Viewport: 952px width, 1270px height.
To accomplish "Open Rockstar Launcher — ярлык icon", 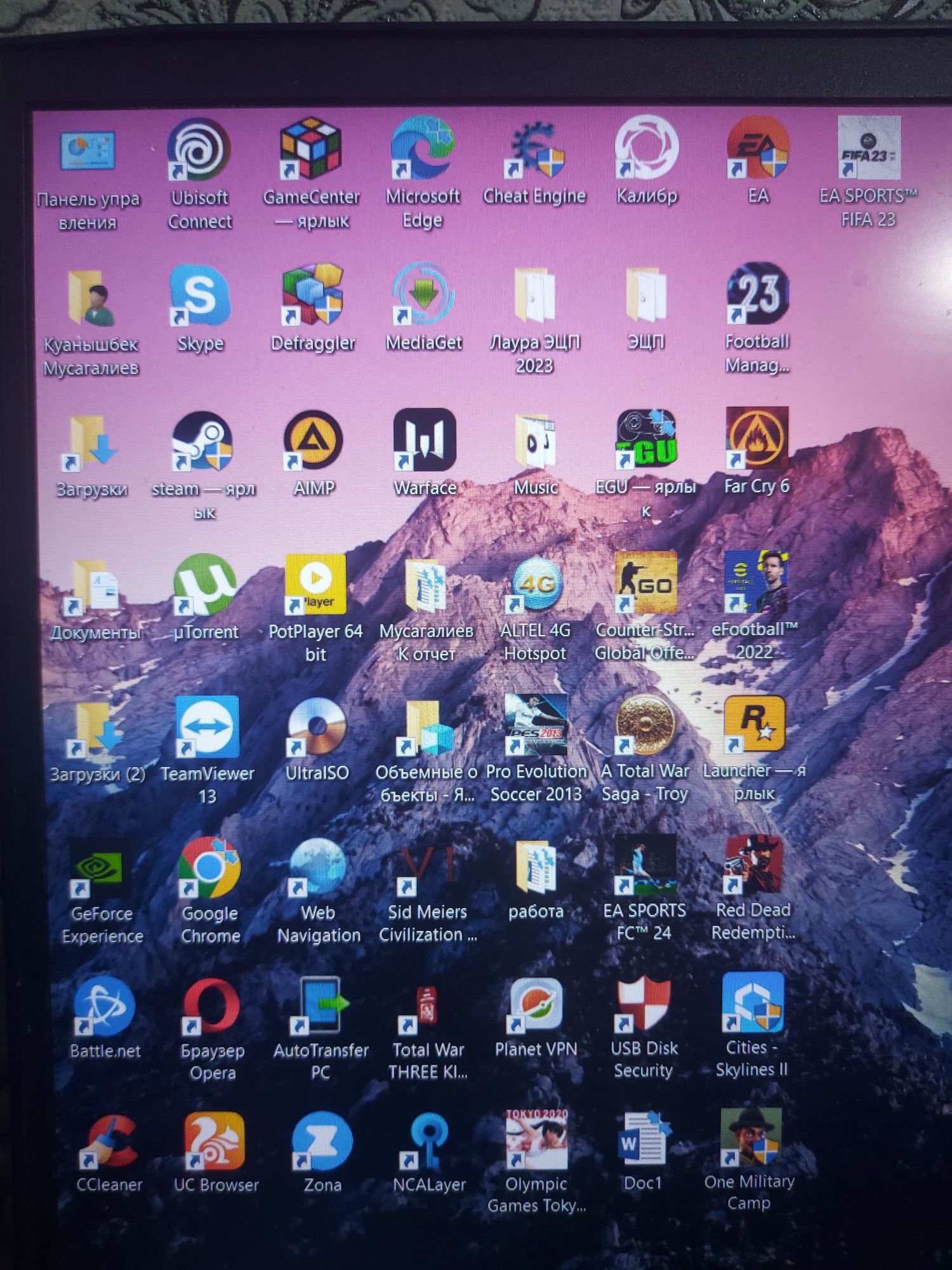I will [755, 723].
